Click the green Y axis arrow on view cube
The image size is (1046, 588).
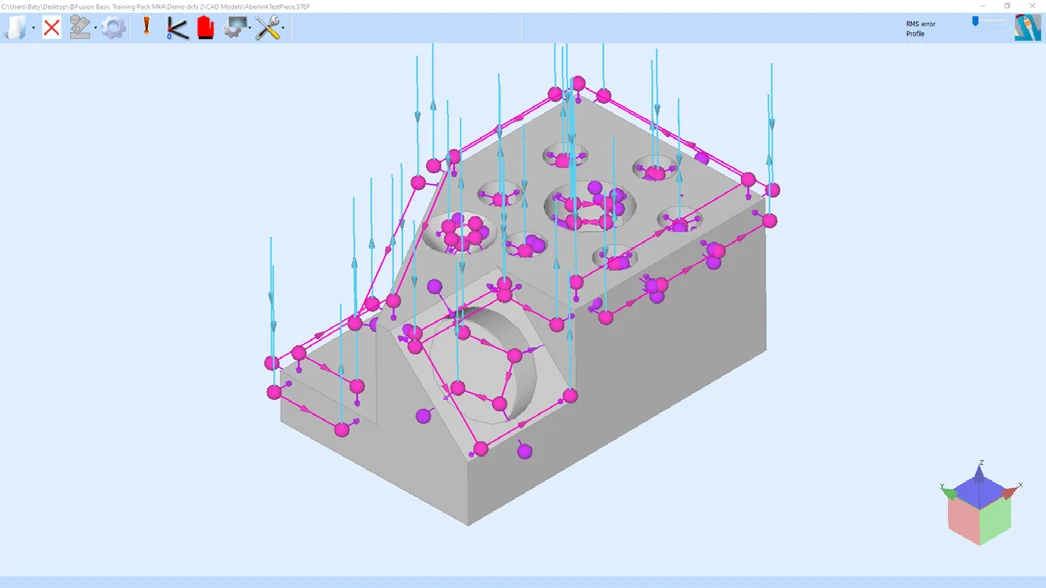click(x=948, y=493)
